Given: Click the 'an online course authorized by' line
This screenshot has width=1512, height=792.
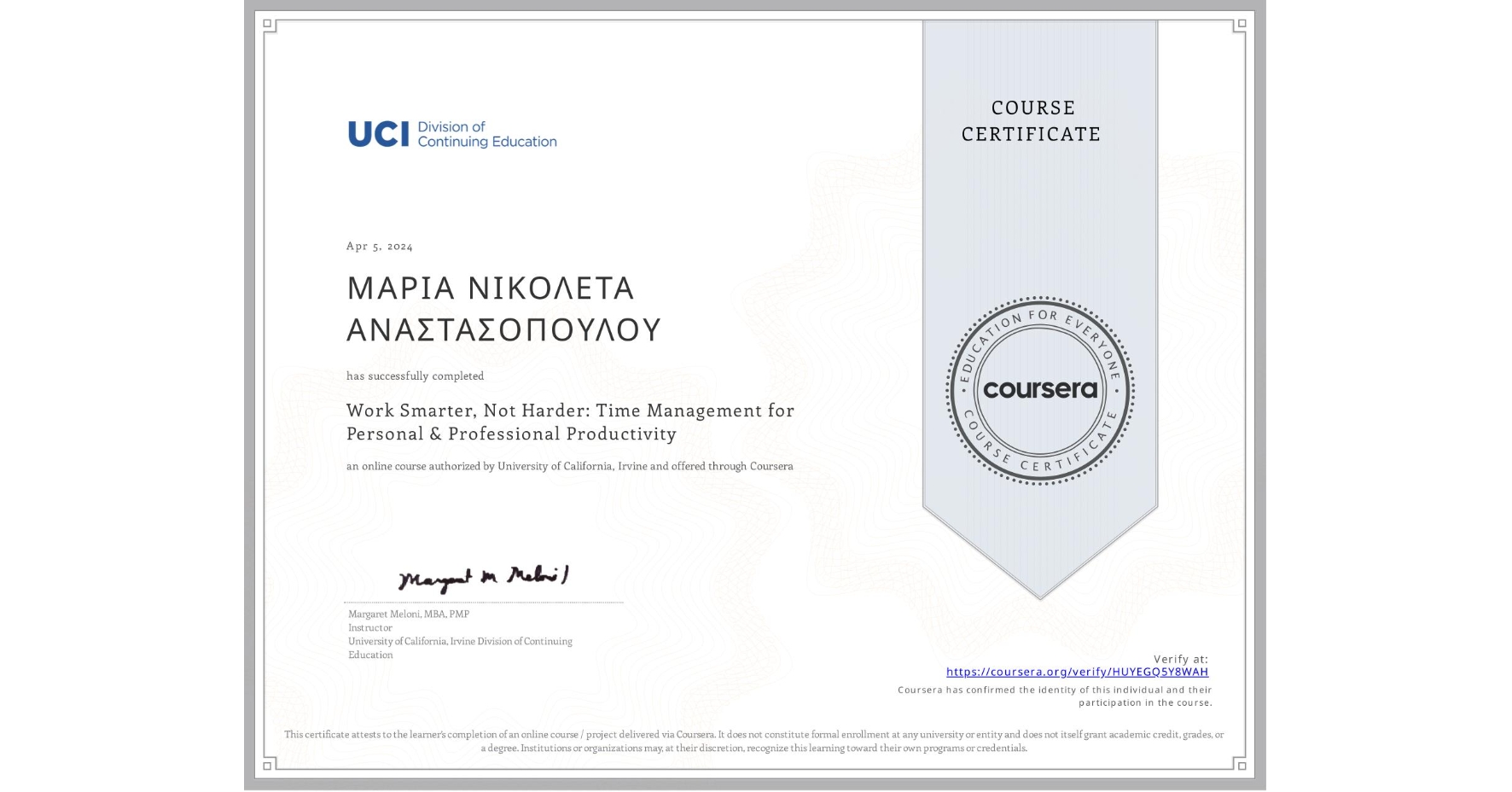Looking at the screenshot, I should [x=570, y=466].
